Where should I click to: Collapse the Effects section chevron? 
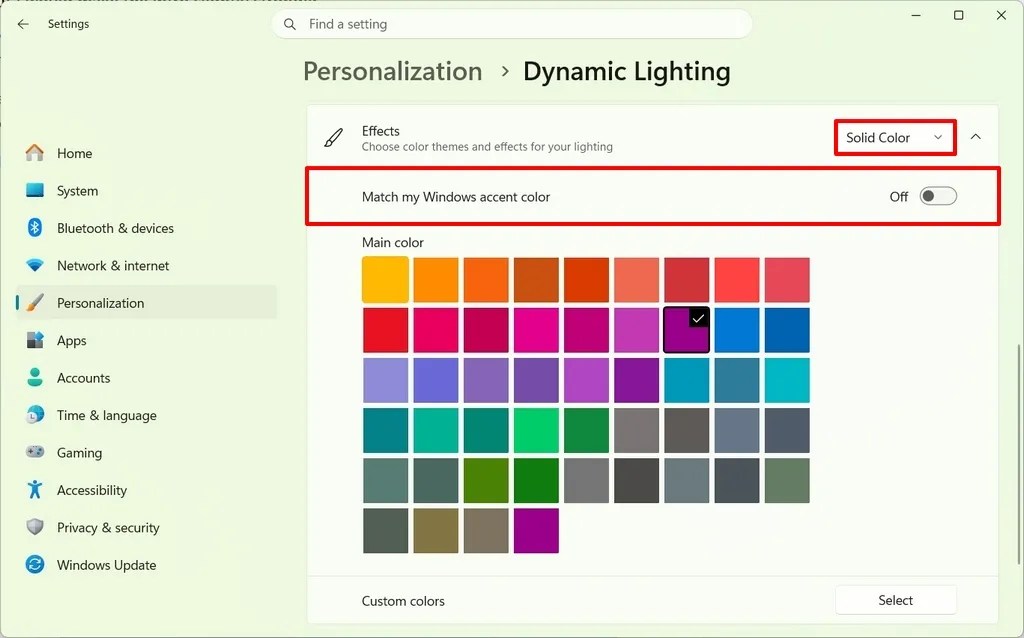tap(976, 136)
